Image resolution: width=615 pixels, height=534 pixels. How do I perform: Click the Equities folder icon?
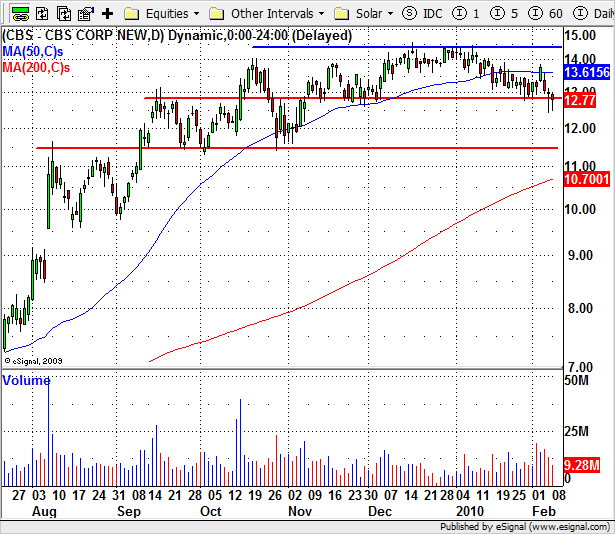tap(131, 14)
